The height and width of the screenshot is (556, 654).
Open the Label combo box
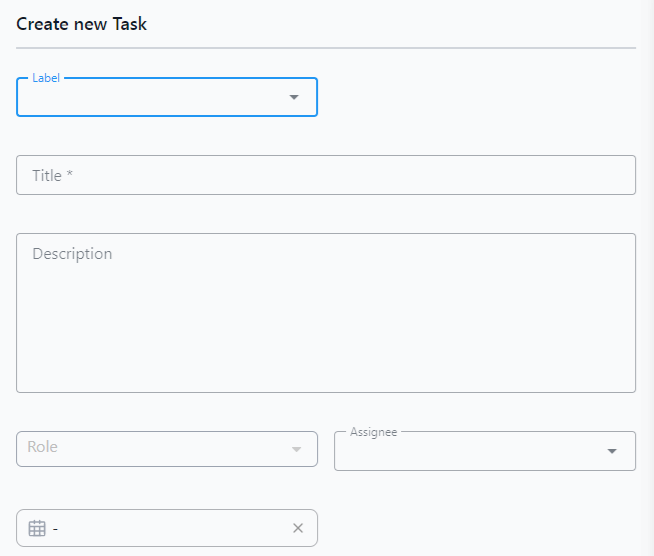(167, 97)
